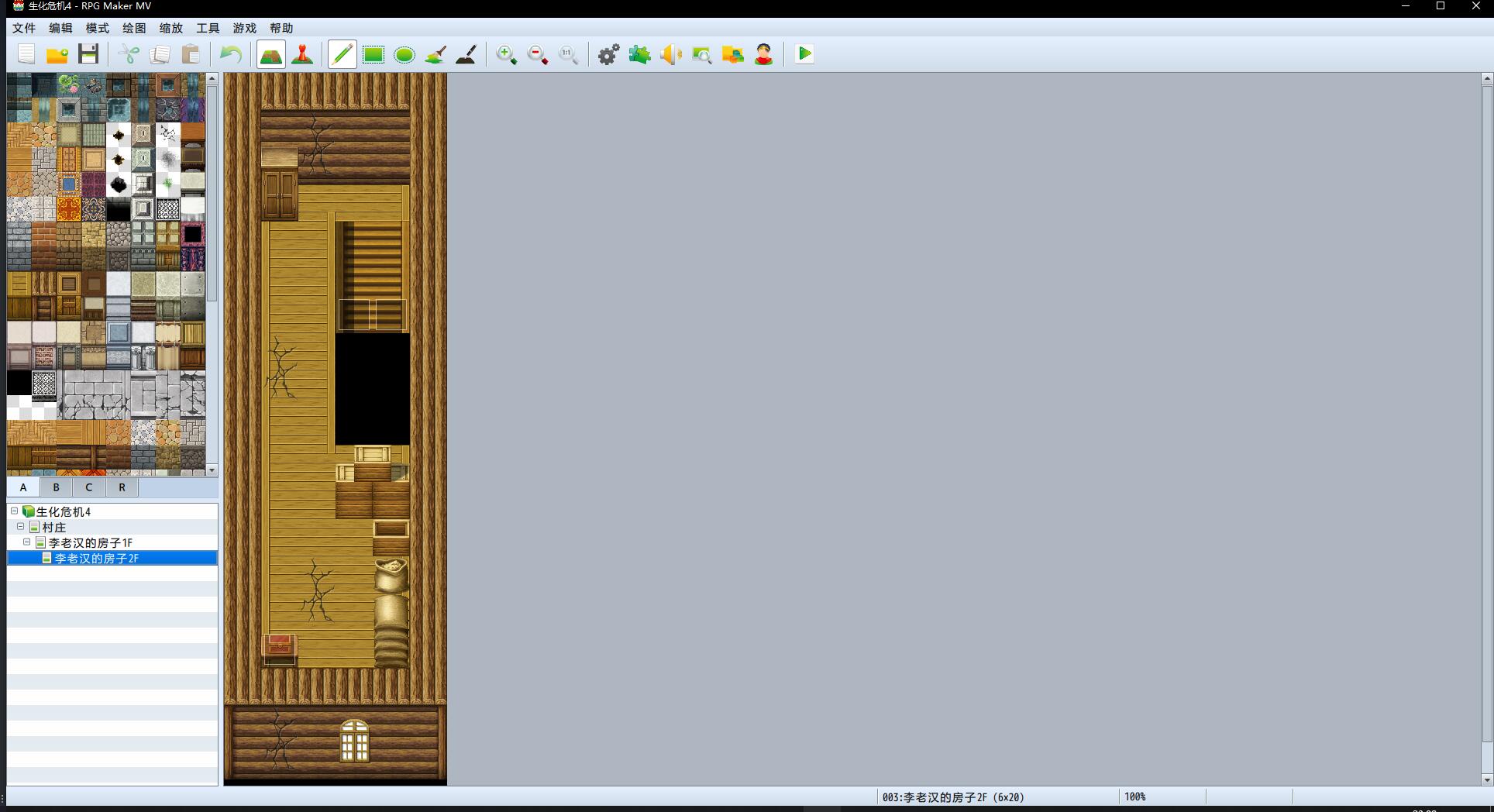This screenshot has height=812, width=1494.
Task: Open the Database gear icon
Action: coord(609,54)
